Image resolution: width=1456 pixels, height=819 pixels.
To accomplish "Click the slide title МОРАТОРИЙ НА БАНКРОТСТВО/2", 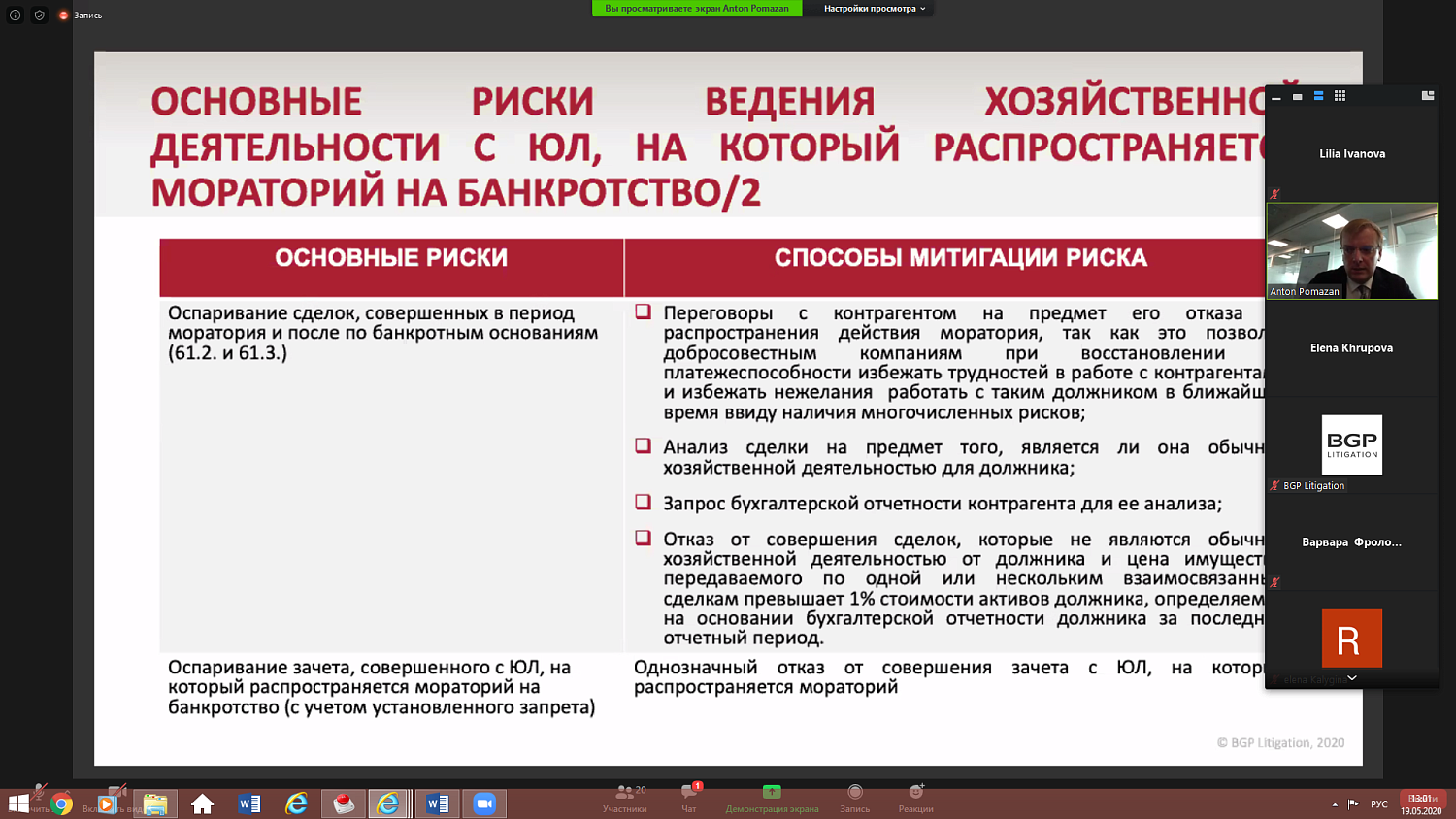I will 455,192.
